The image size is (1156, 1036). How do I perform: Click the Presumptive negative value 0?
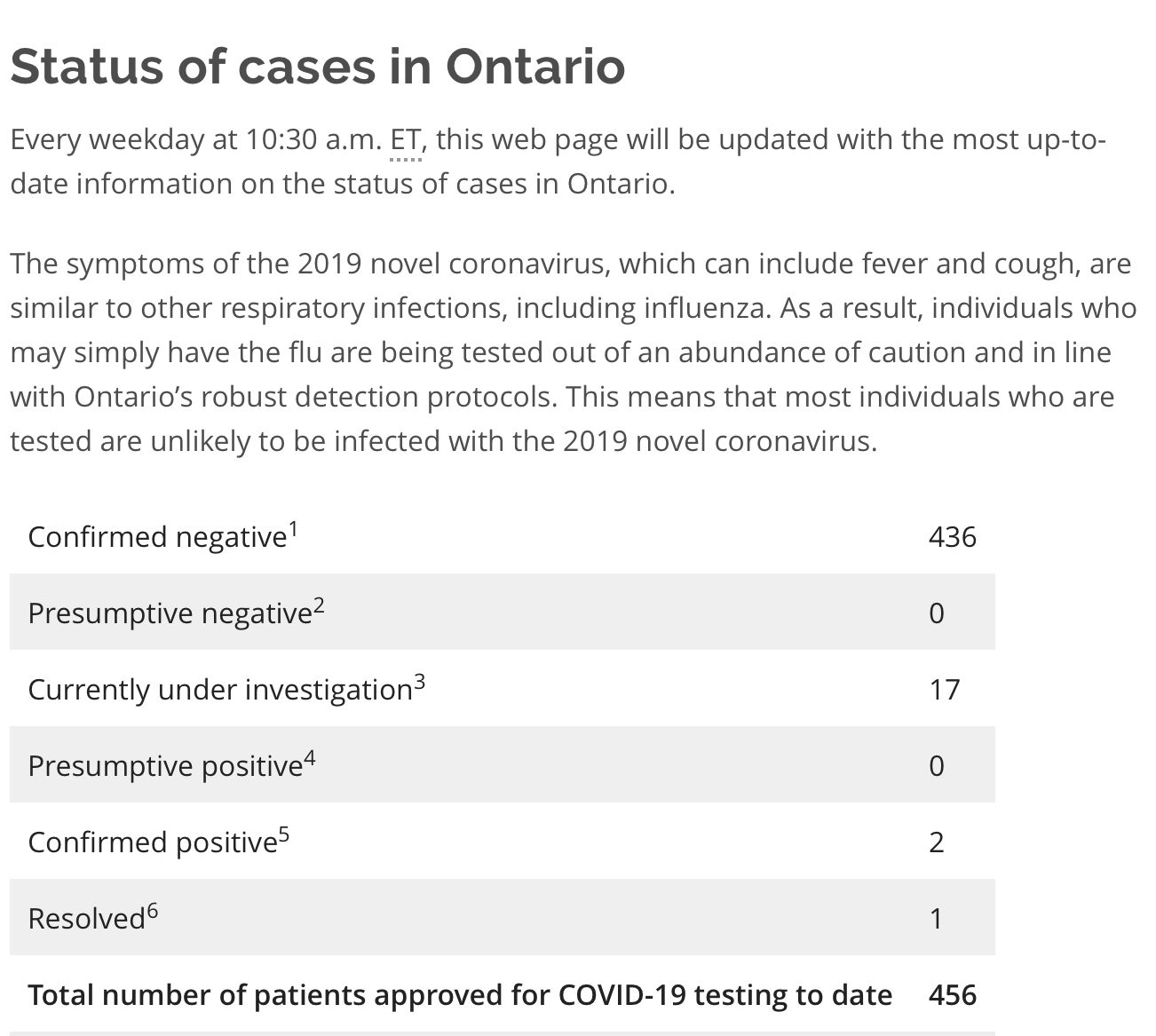[937, 613]
